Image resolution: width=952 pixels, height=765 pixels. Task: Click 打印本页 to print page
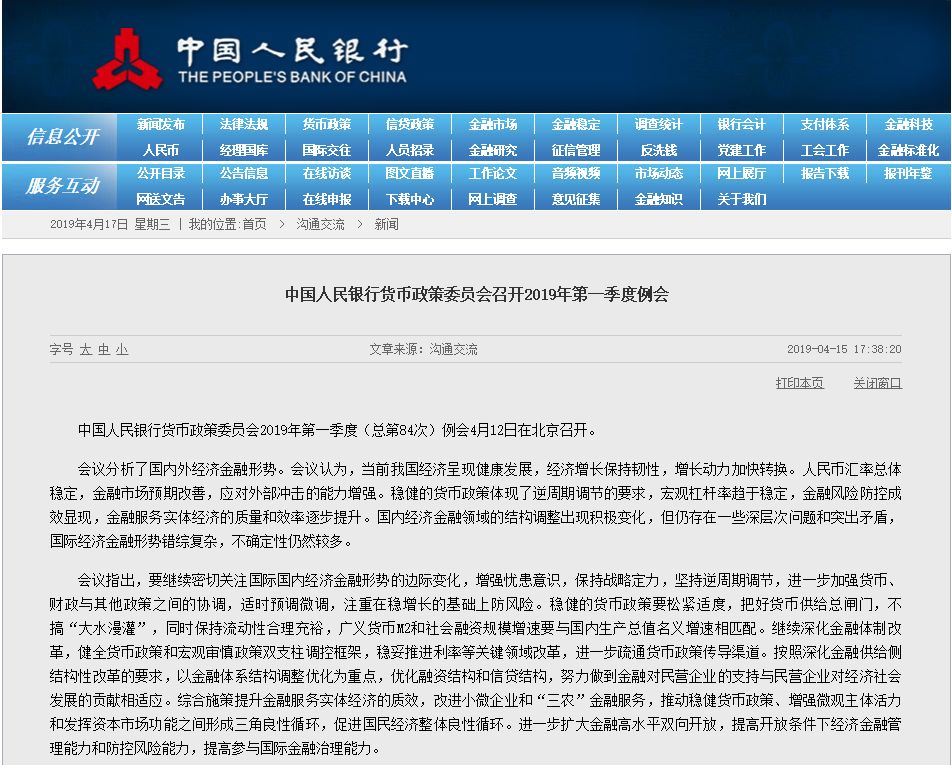(800, 383)
